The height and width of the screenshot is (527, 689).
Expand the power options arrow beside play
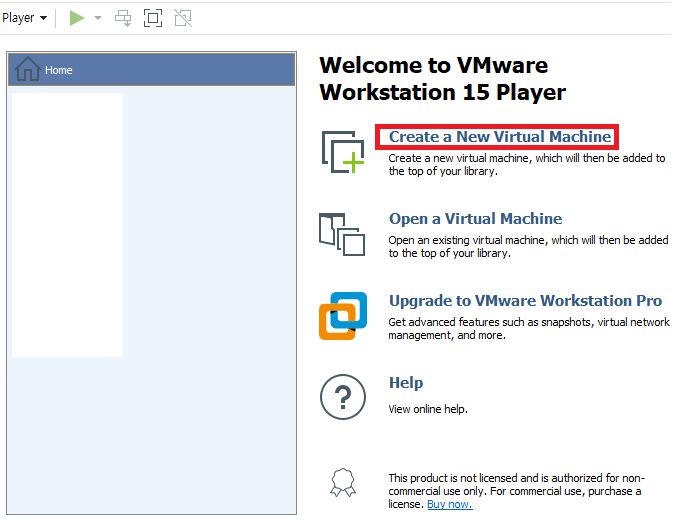pos(98,18)
